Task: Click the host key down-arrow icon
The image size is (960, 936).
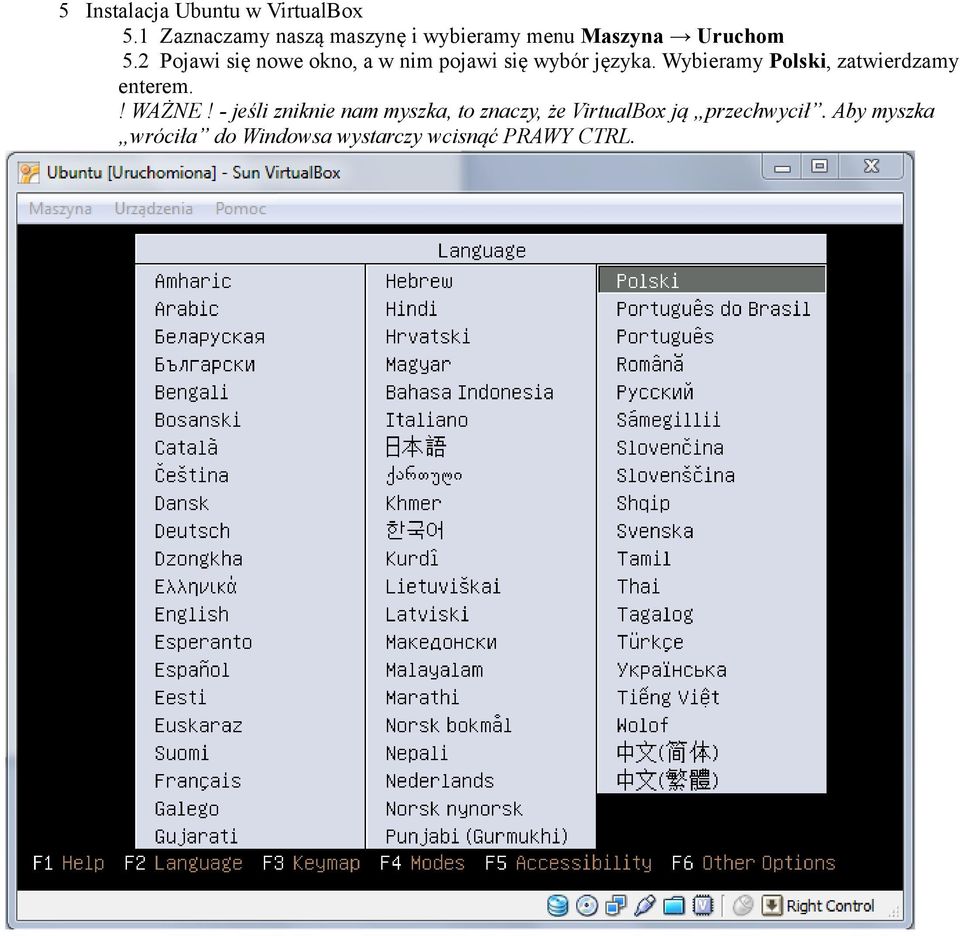Action: pos(771,905)
